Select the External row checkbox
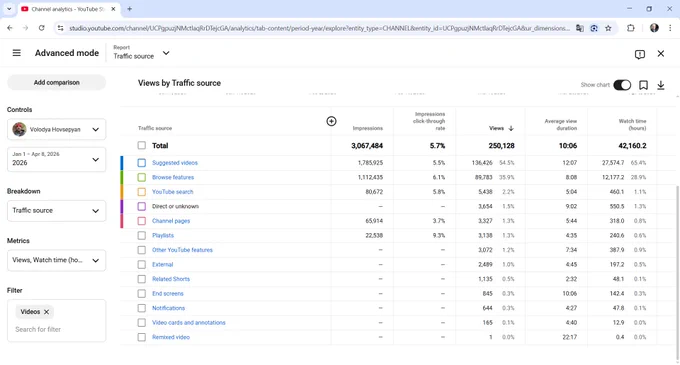The width and height of the screenshot is (680, 365). [x=142, y=264]
